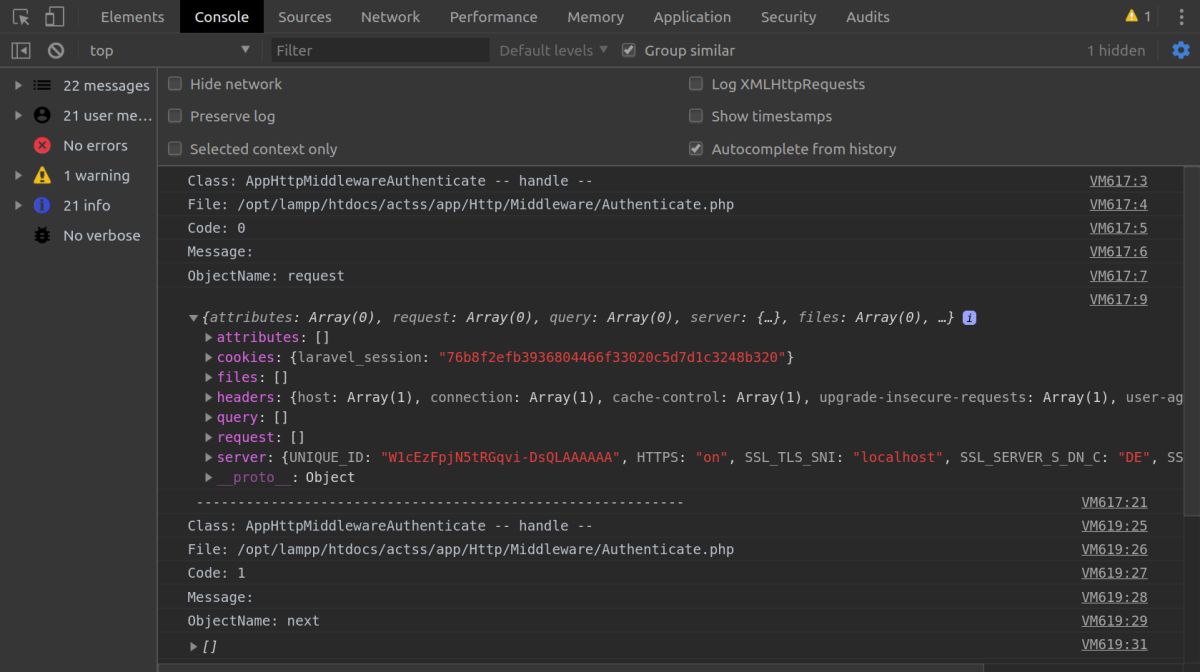Open source link VM617:21

pyautogui.click(x=1114, y=502)
